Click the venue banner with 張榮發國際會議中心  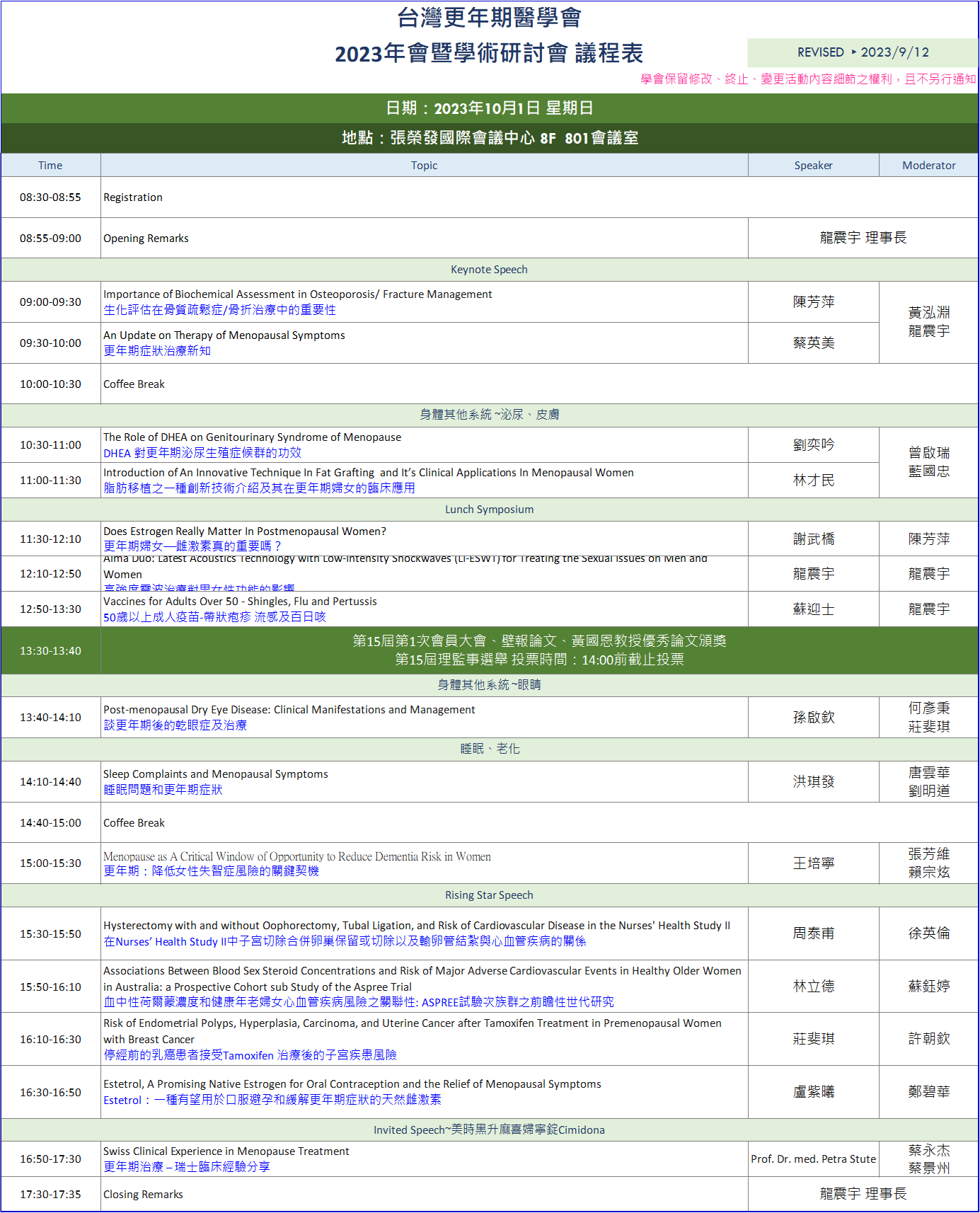[x=489, y=138]
